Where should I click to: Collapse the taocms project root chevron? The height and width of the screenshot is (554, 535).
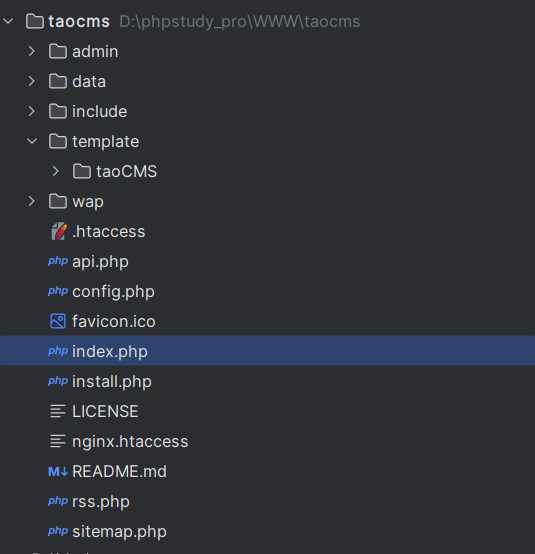coord(8,21)
